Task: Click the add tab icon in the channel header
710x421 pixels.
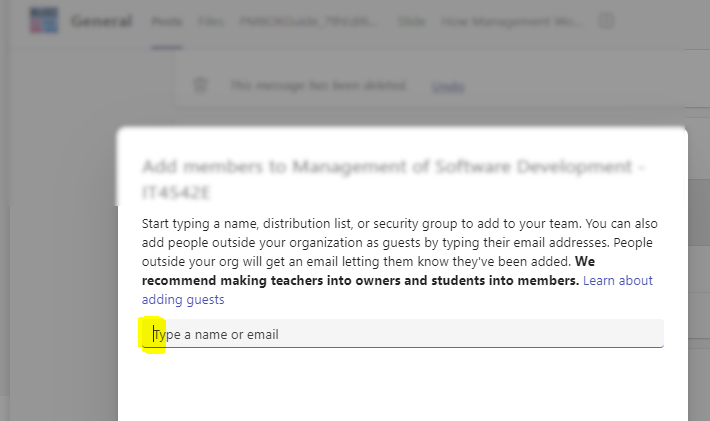Action: [606, 21]
